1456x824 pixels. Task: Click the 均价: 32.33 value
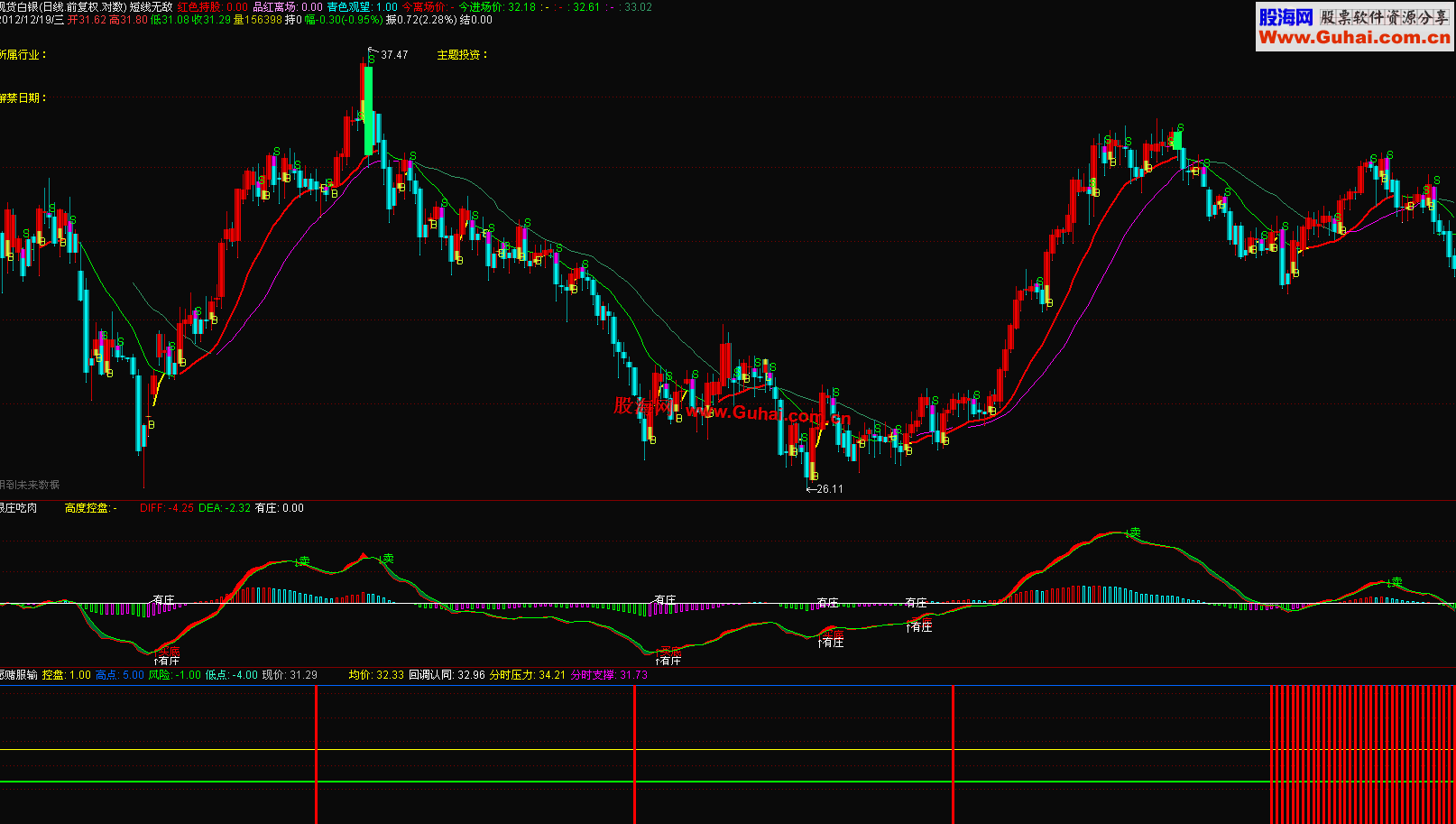(376, 675)
